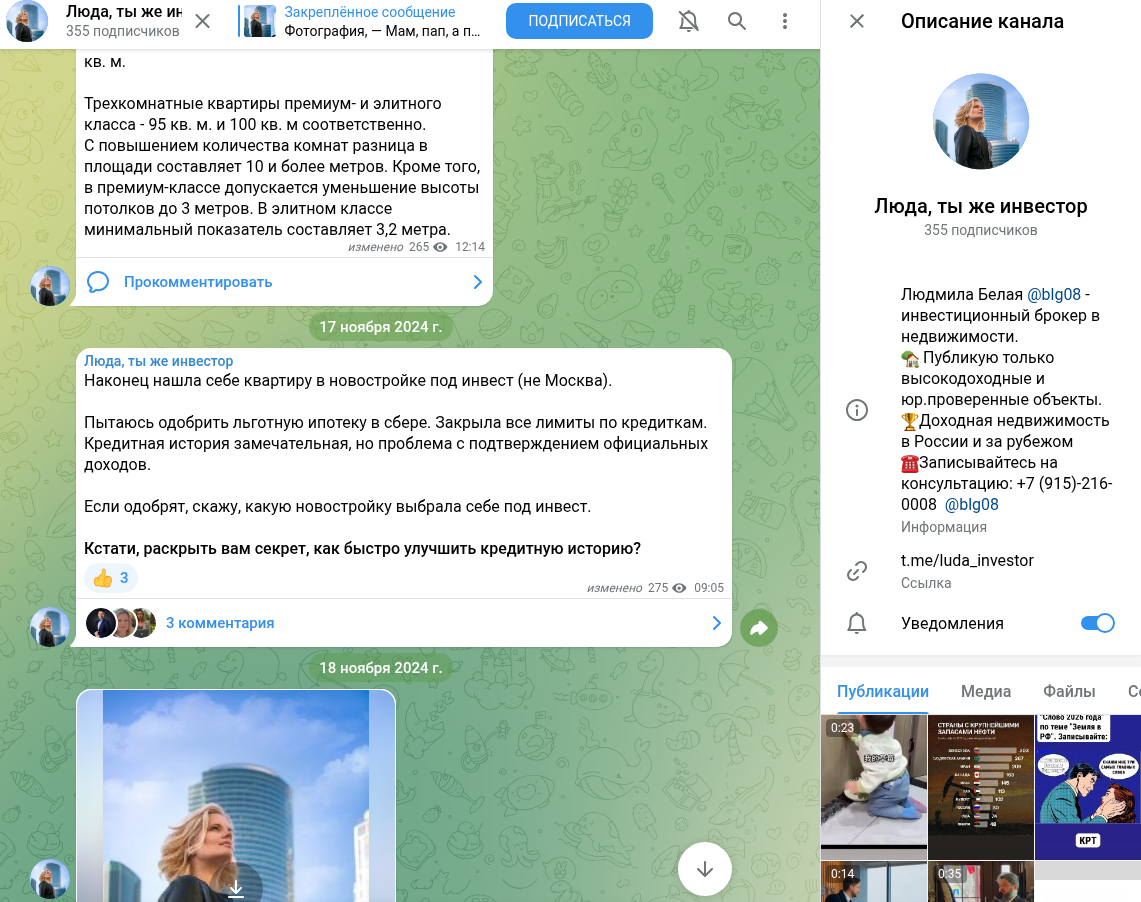This screenshot has width=1141, height=902.
Task: Open the three-dot more options menu
Action: pyautogui.click(x=784, y=21)
